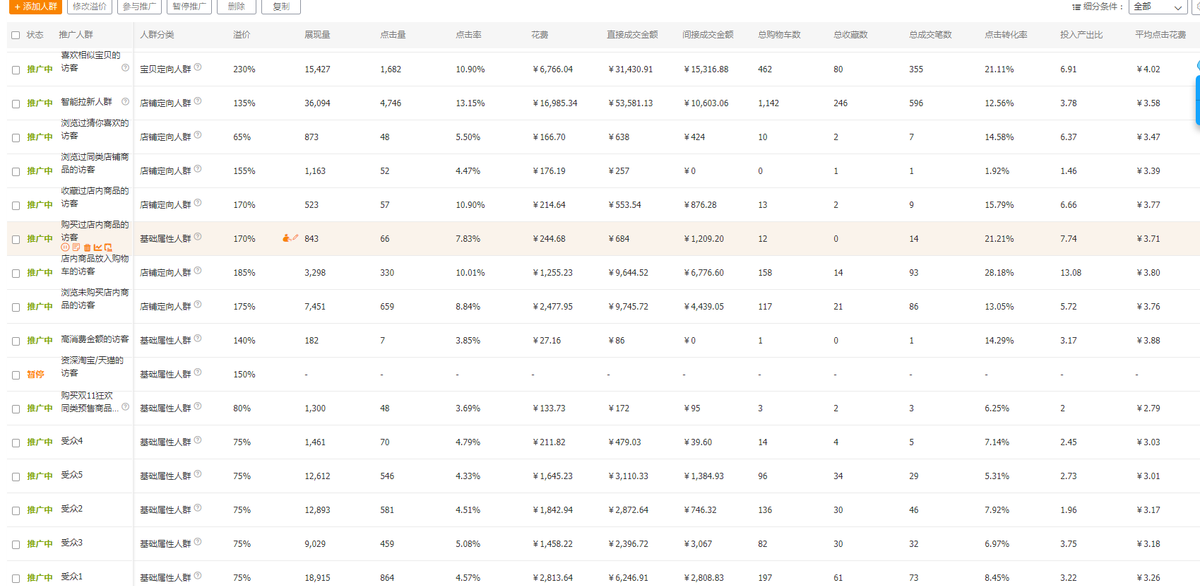The image size is (1200, 586).
Task: Click ¥31,430.91 direct sales amount
Action: point(630,70)
